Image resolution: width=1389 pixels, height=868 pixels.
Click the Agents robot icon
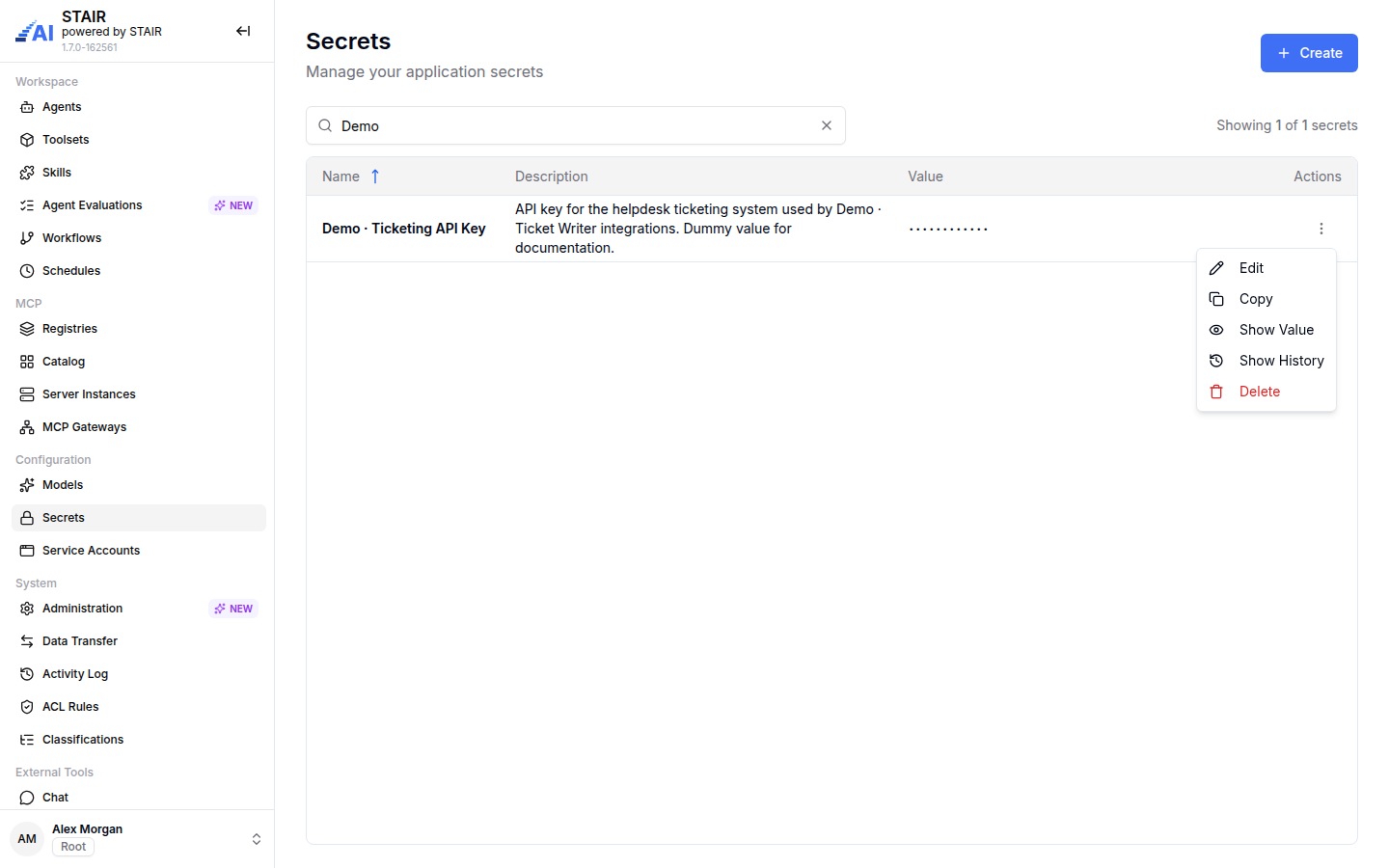pyautogui.click(x=27, y=107)
